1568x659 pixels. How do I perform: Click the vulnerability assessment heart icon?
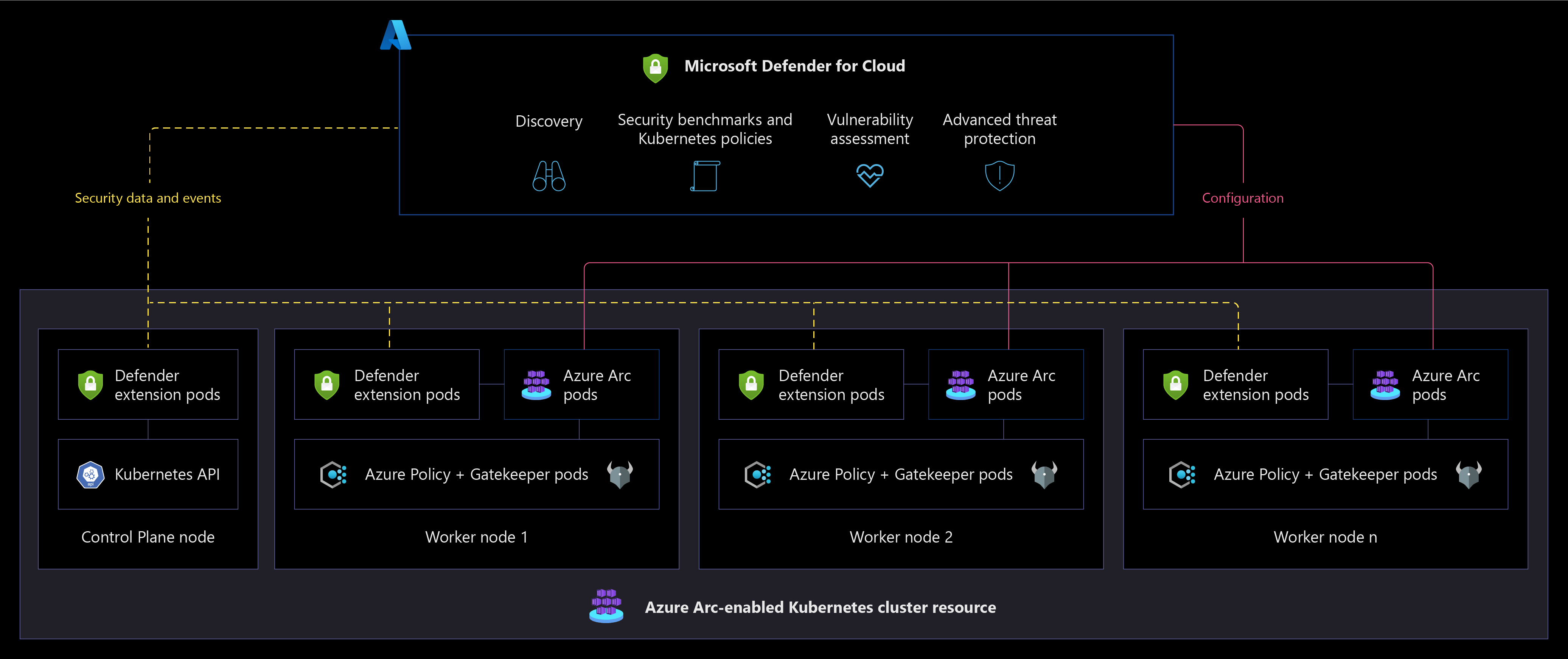tap(870, 175)
